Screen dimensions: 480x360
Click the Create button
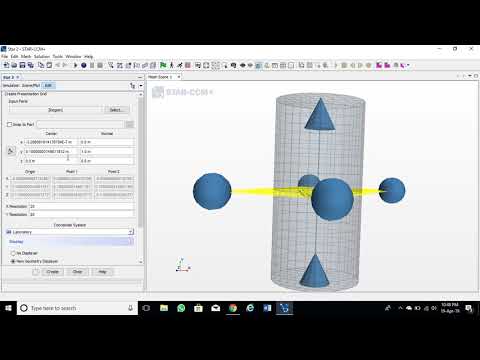52,272
